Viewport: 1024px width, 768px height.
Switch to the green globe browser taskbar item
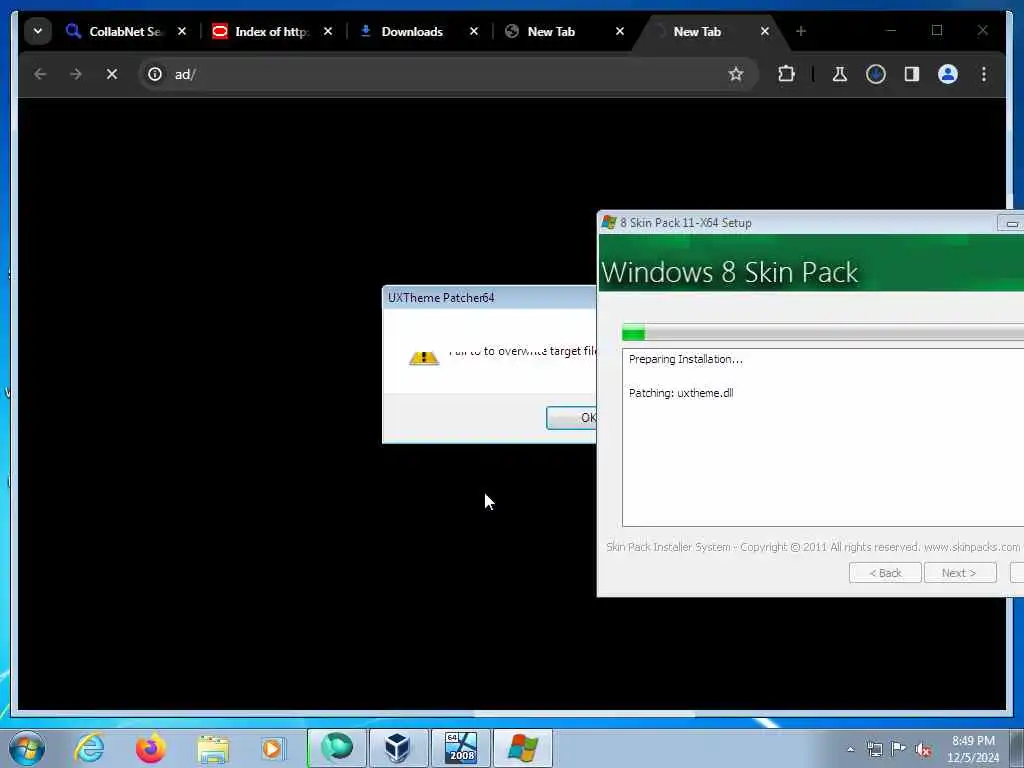[x=337, y=748]
